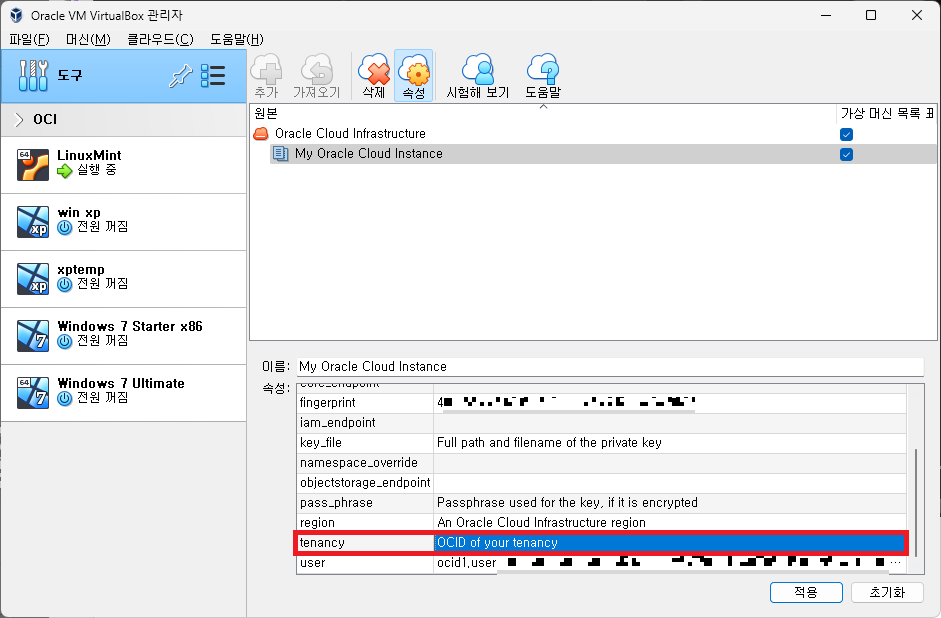Select the xptemp machine icon

coord(33,279)
